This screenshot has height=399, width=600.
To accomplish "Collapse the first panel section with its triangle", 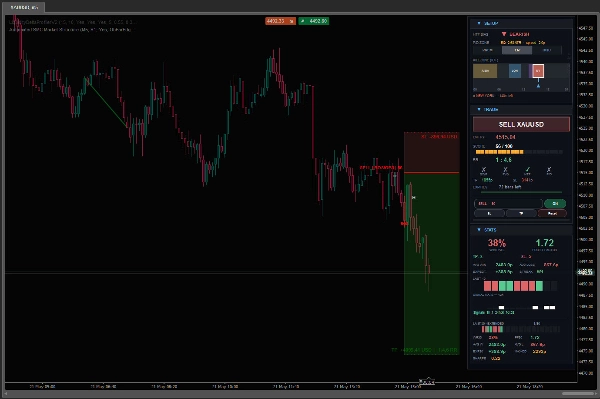I will 479,23.
